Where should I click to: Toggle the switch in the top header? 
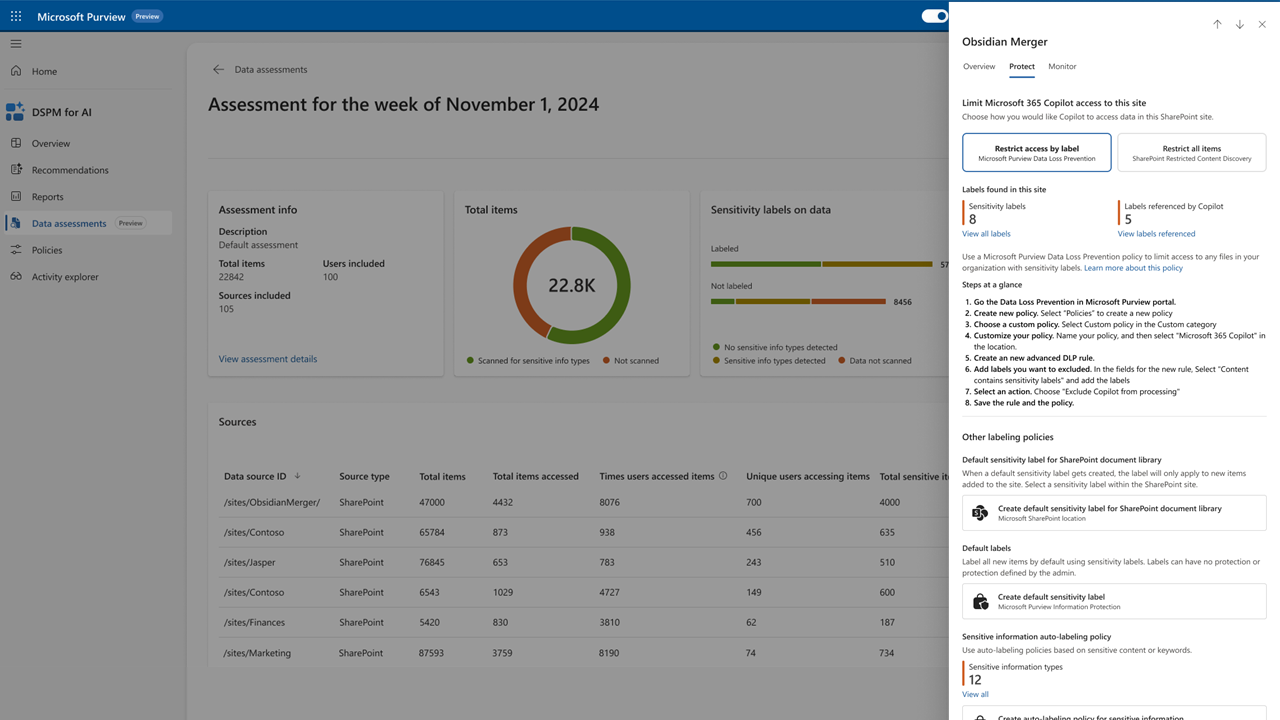[x=934, y=16]
